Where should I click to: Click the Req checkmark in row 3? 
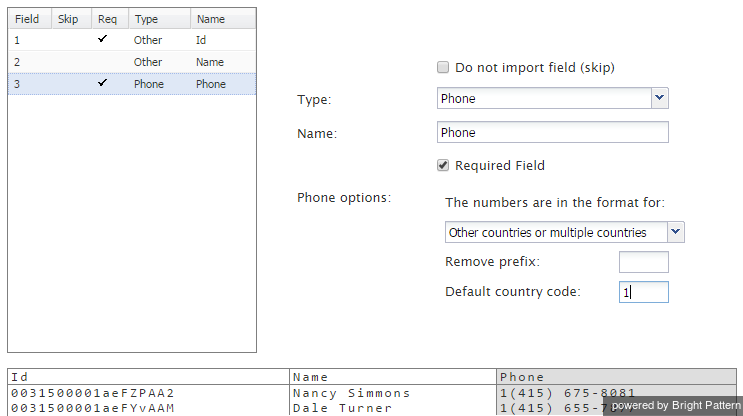point(102,83)
